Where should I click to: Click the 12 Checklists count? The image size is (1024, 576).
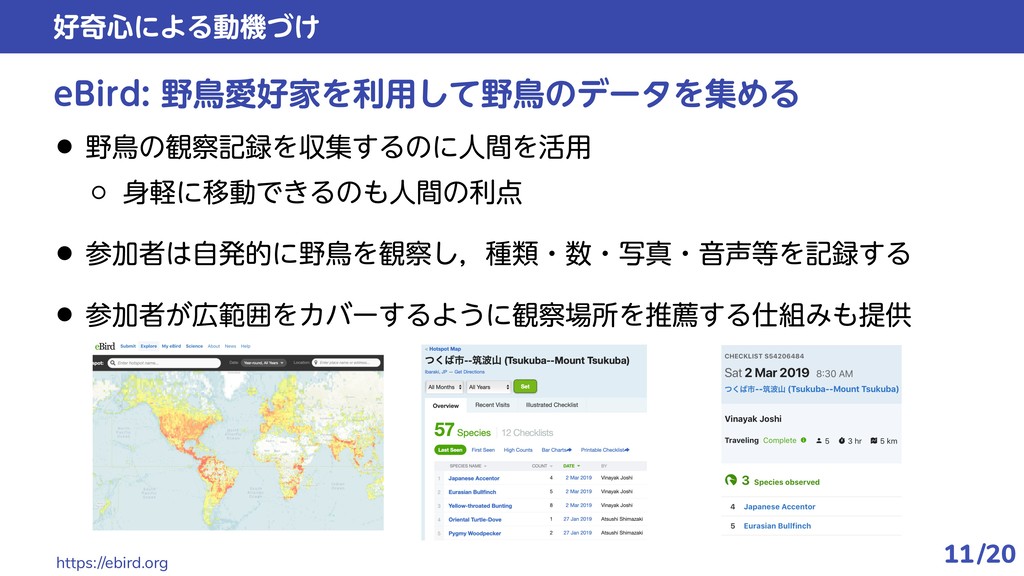tap(527, 432)
